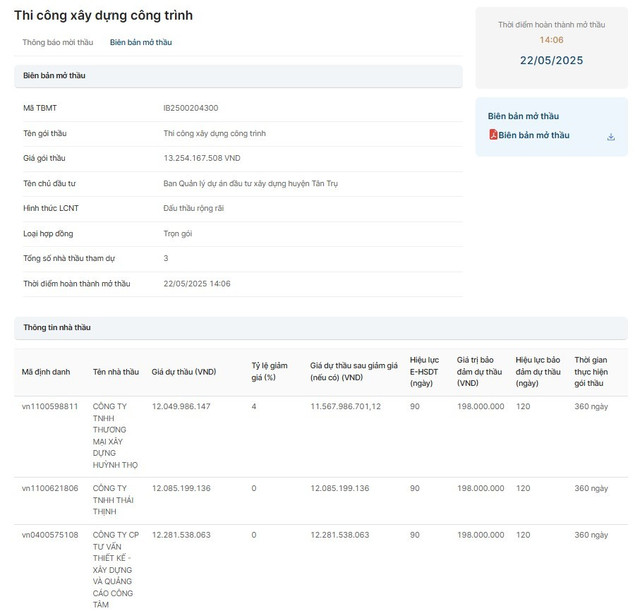Select the Mã TBMT value IB2500204300
The height and width of the screenshot is (613, 640).
pos(191,108)
